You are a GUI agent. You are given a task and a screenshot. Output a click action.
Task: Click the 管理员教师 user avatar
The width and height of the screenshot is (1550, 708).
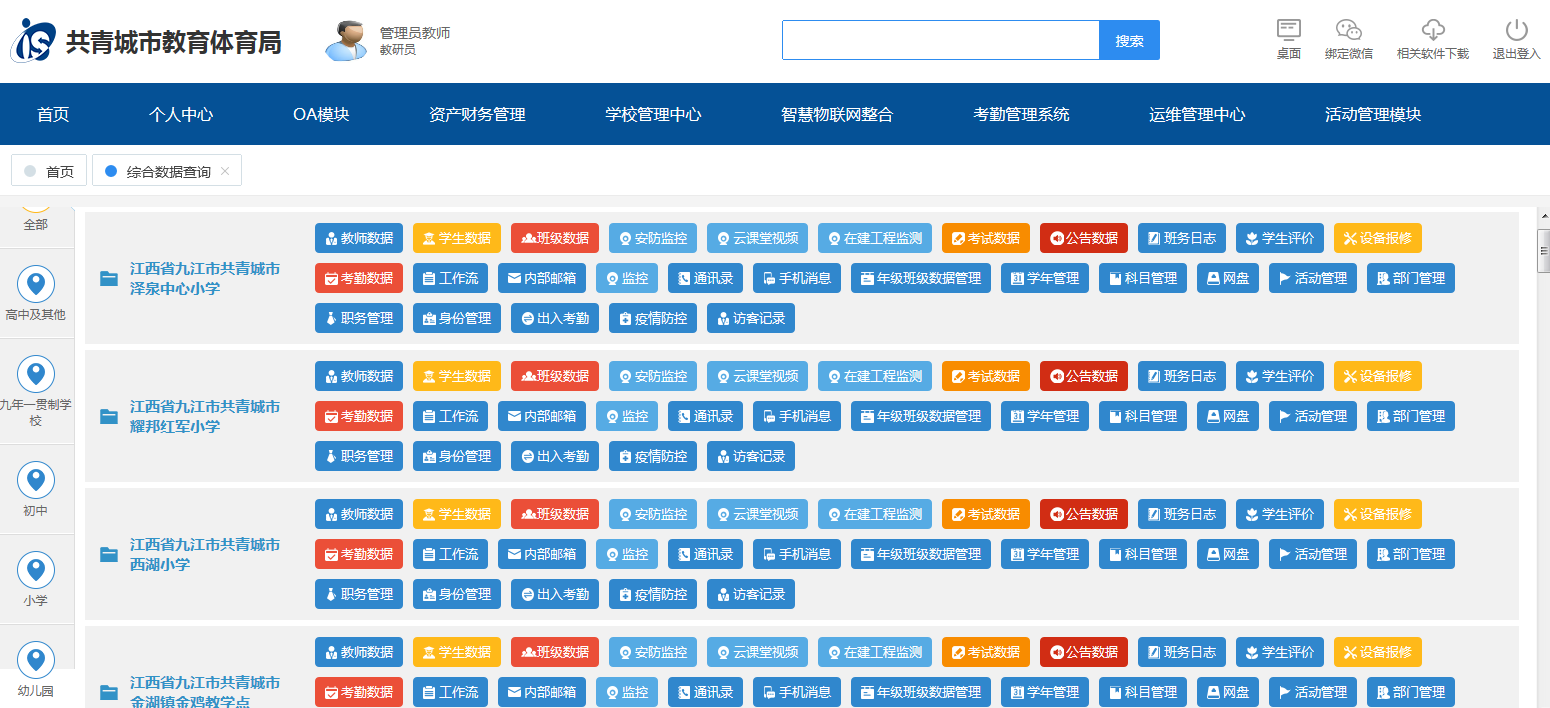346,40
